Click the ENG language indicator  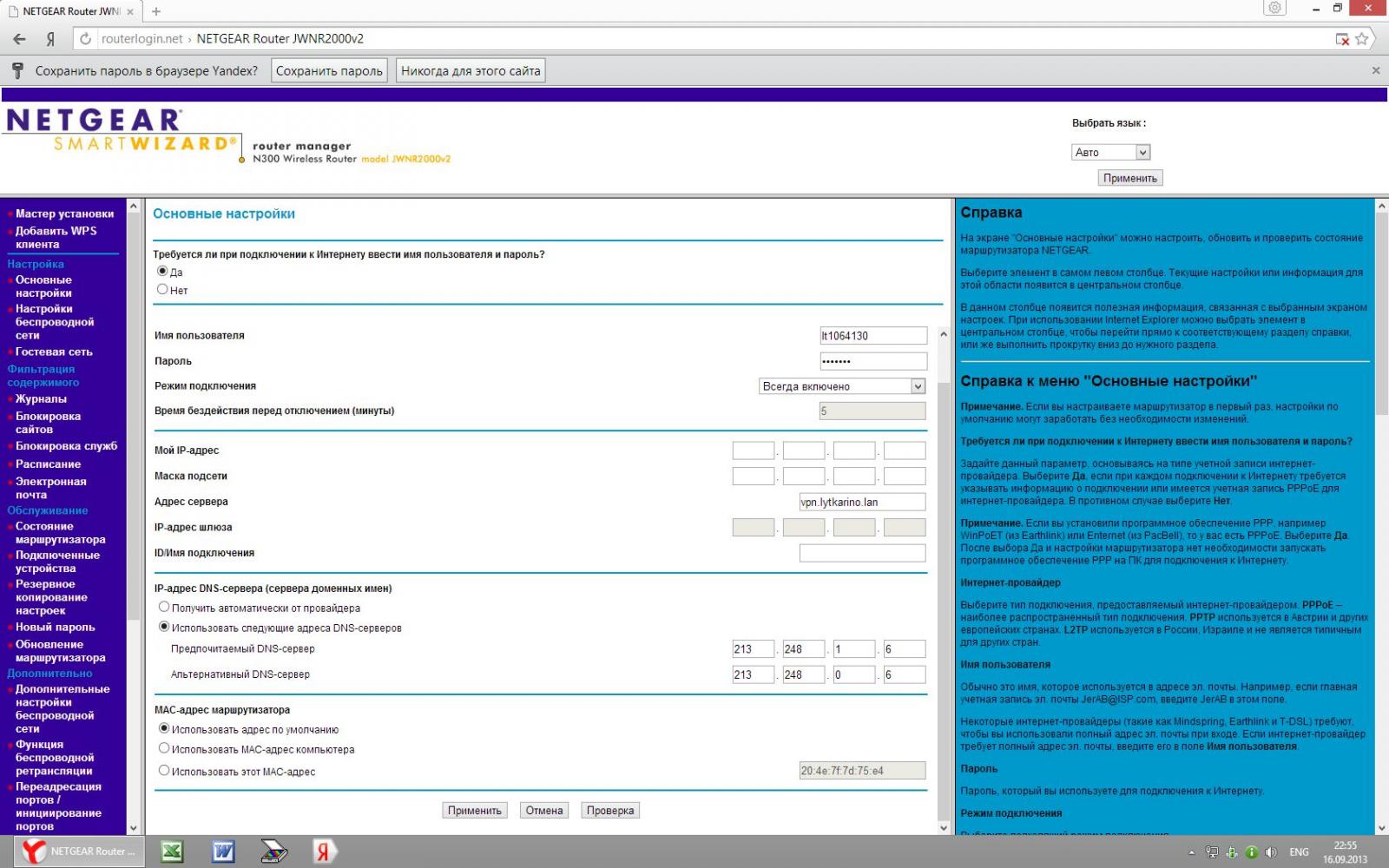[1299, 852]
